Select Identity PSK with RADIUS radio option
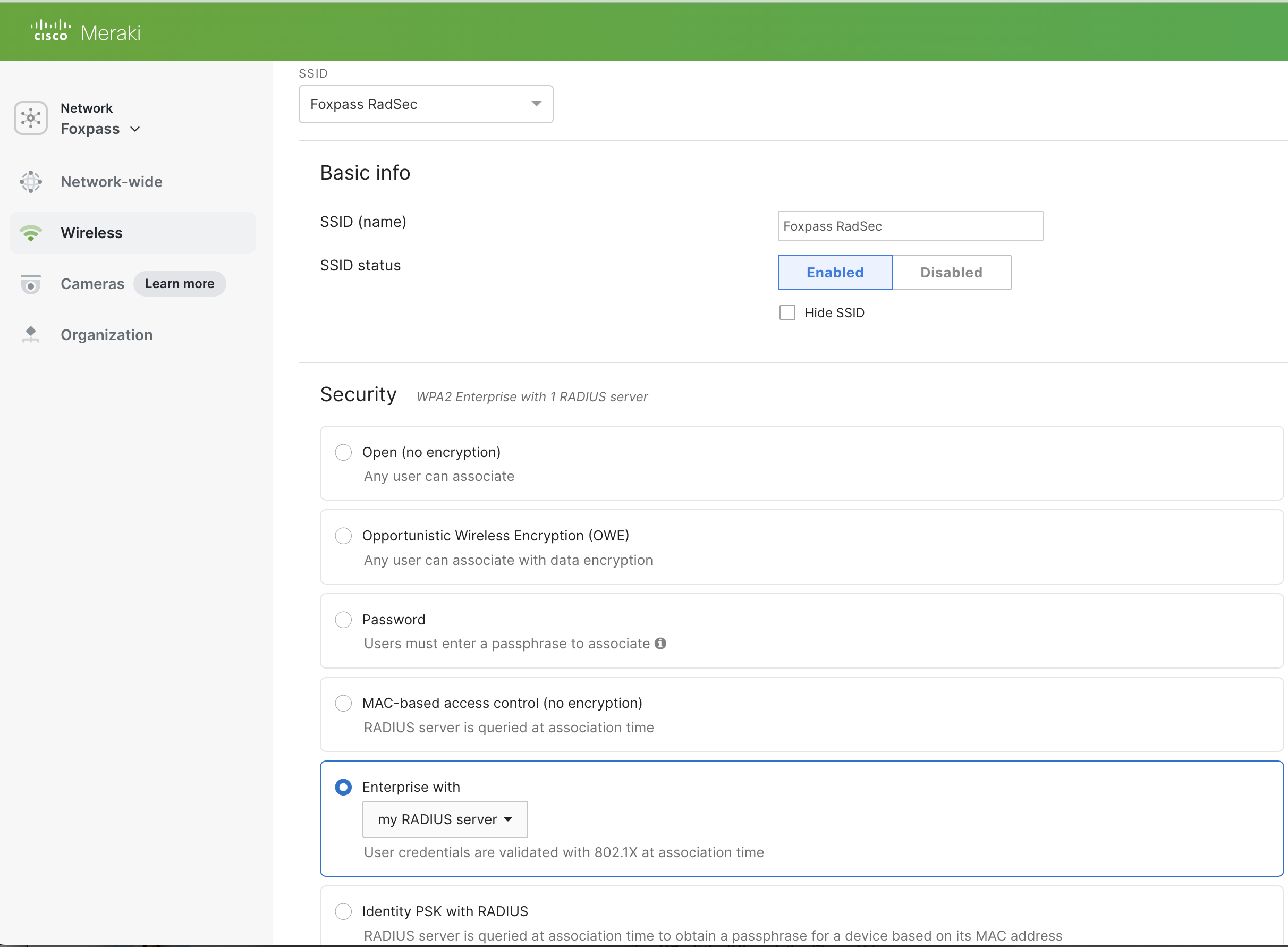The width and height of the screenshot is (1288, 947). click(x=343, y=911)
